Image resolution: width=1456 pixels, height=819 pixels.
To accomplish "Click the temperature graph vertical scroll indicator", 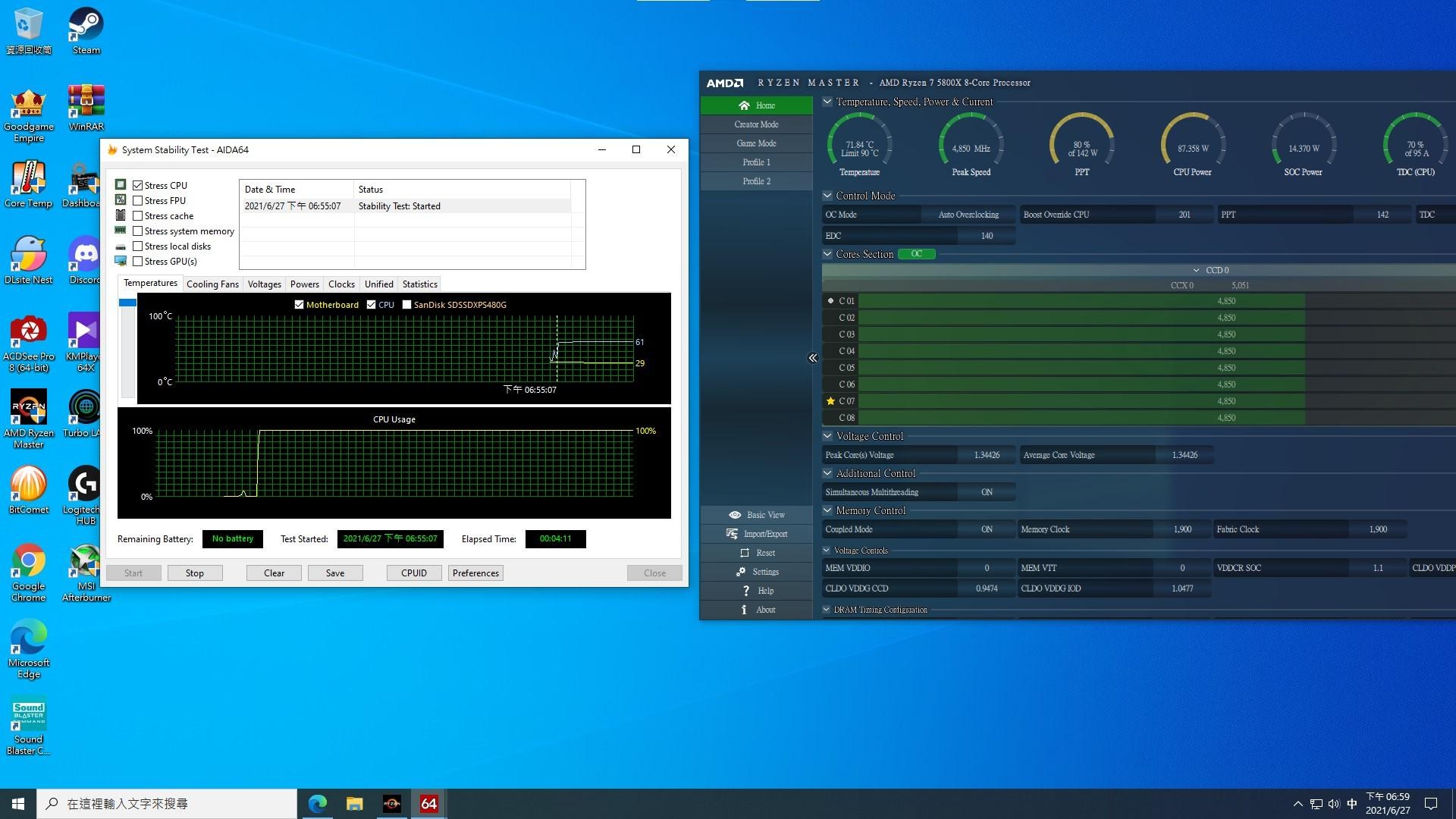I will point(127,303).
